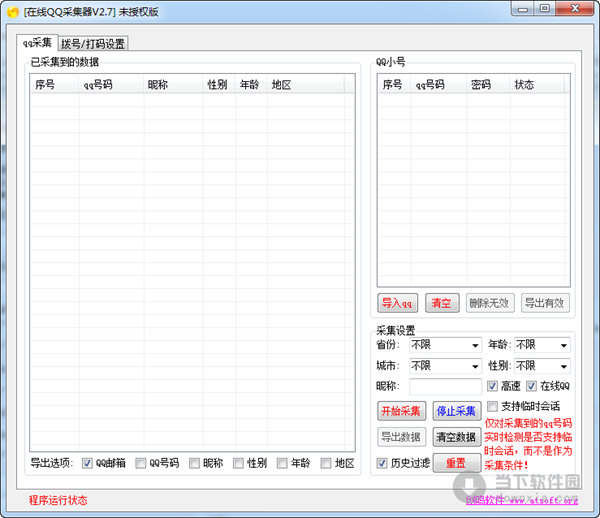
Task: Click 地区 column header in data table
Action: coord(306,85)
